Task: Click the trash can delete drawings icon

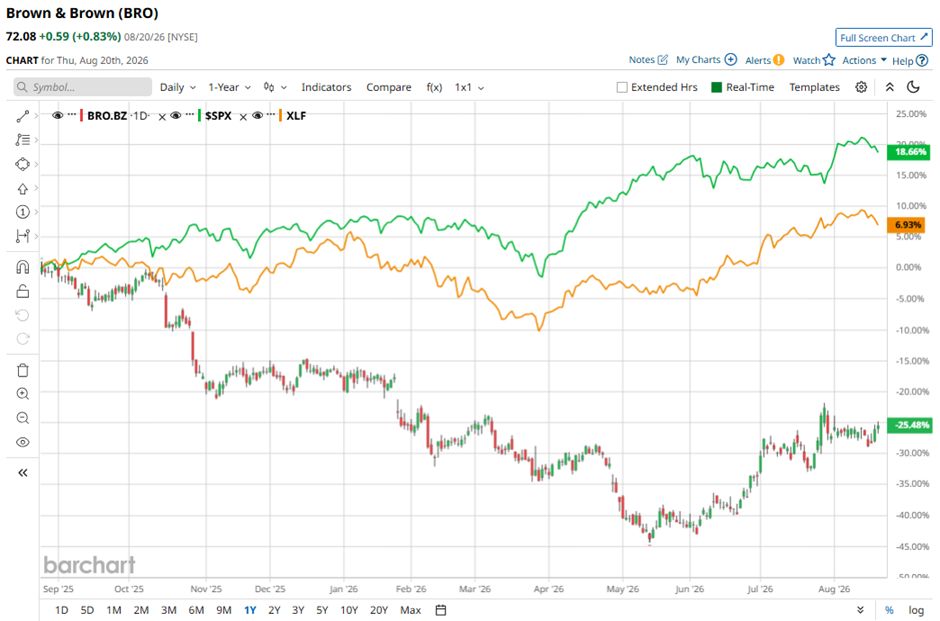Action: [x=23, y=370]
